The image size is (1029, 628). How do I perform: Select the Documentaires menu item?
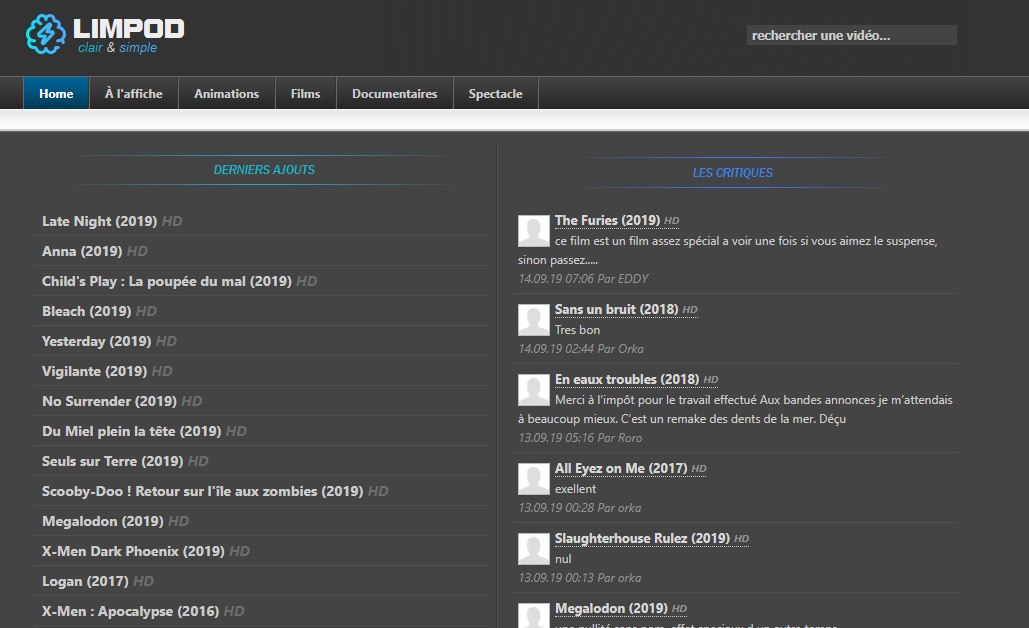[394, 93]
